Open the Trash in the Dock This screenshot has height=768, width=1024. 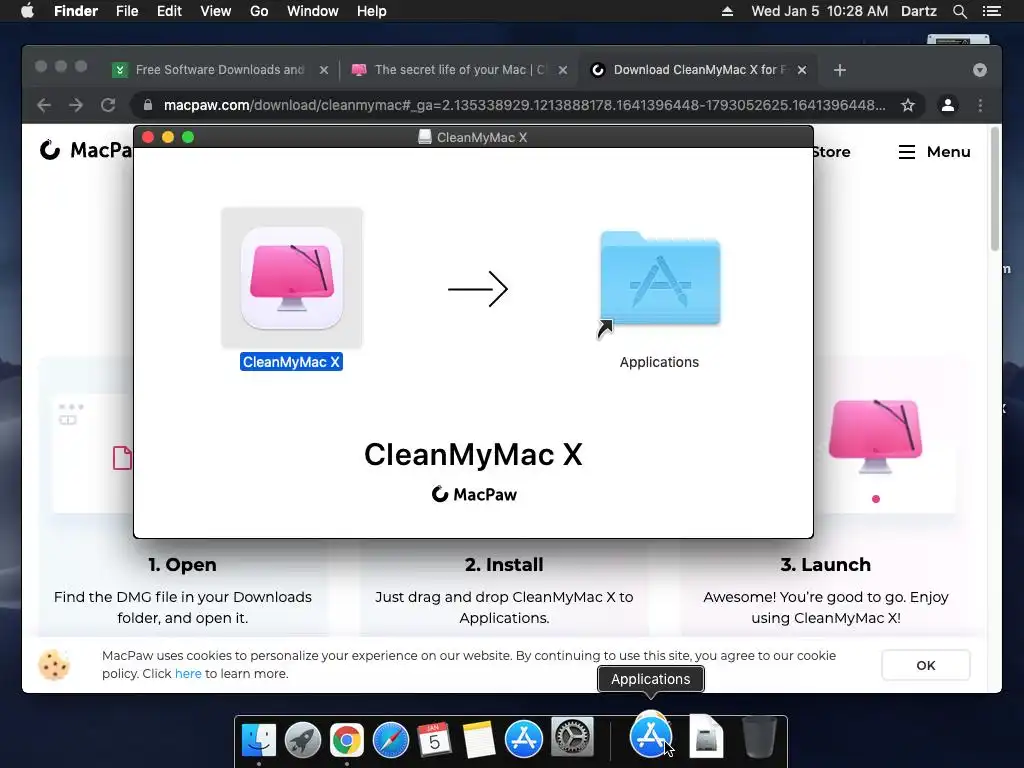pos(760,738)
